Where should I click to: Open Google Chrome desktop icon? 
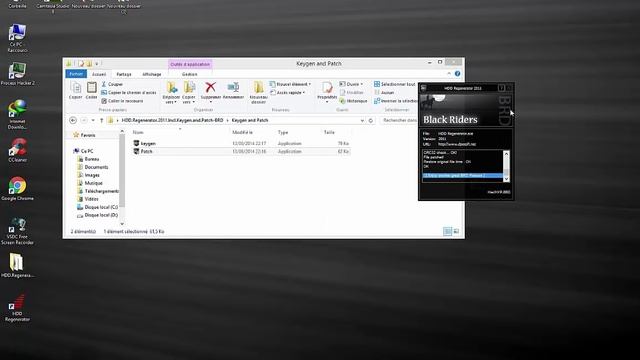tap(18, 189)
